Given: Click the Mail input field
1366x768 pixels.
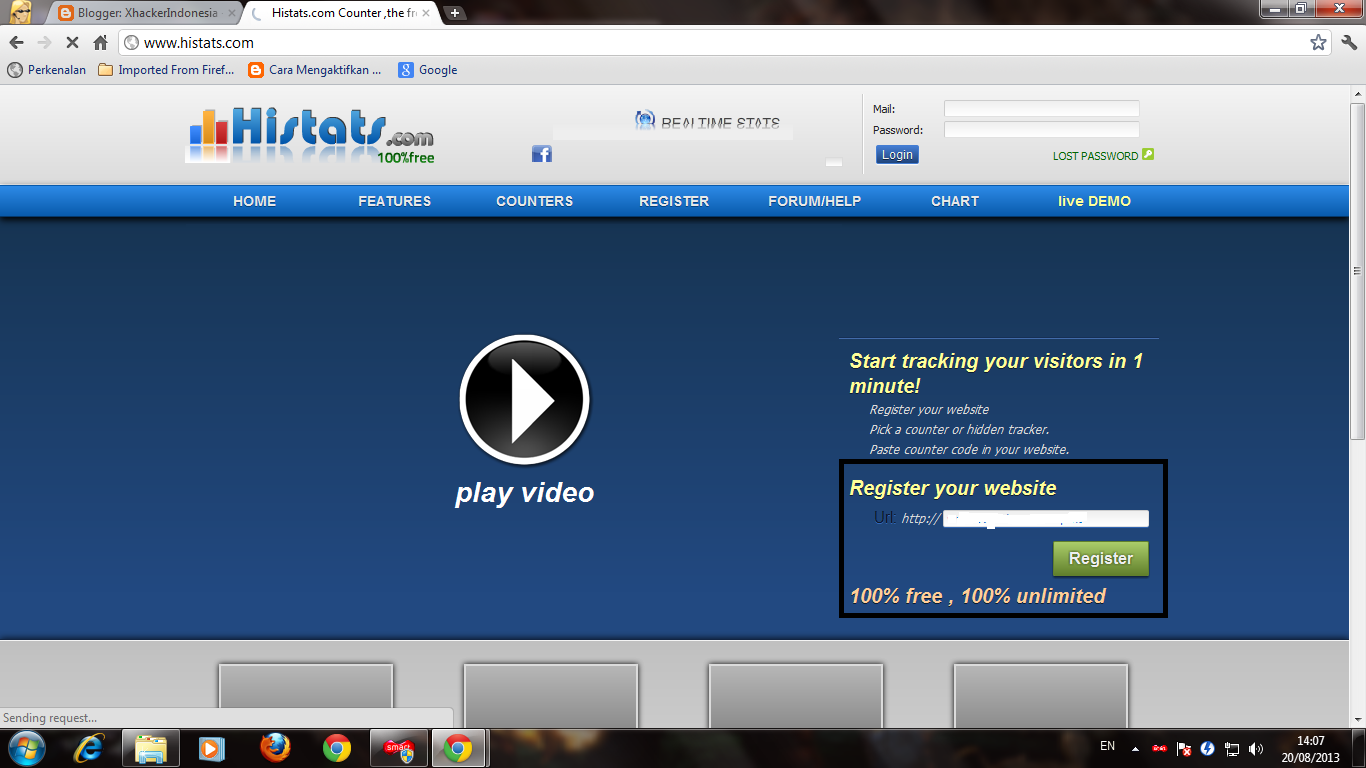Looking at the screenshot, I should [x=1041, y=109].
